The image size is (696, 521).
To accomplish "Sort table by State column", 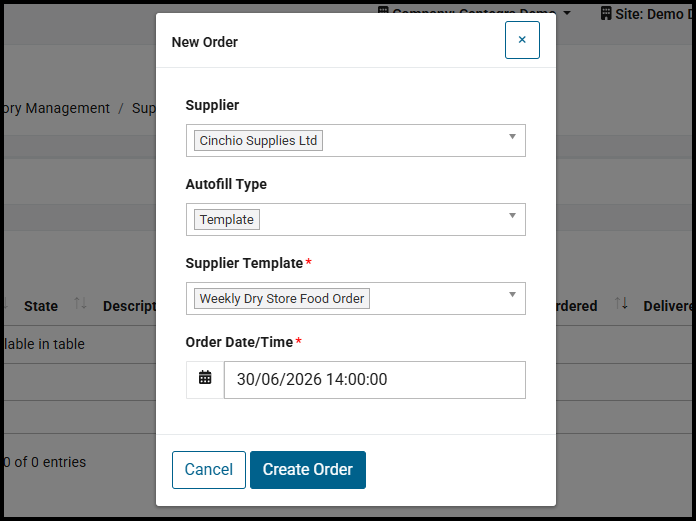I will pyautogui.click(x=80, y=304).
